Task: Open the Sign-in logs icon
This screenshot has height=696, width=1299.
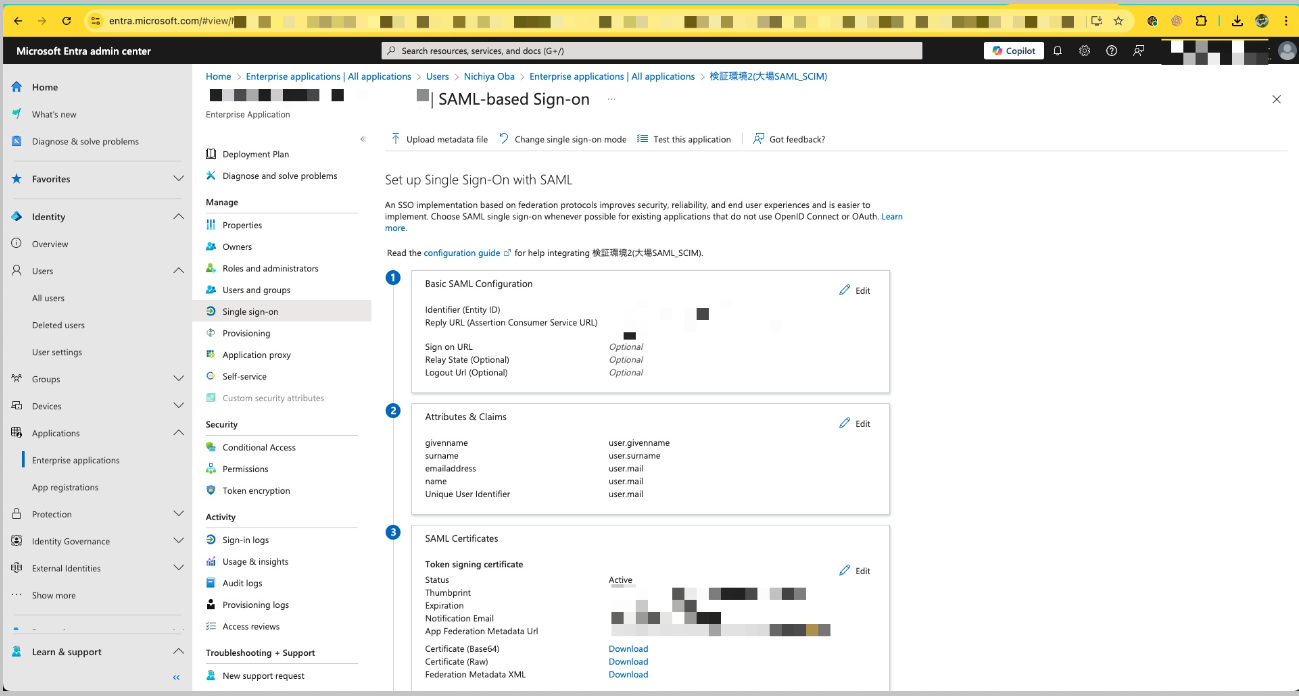Action: [211, 540]
